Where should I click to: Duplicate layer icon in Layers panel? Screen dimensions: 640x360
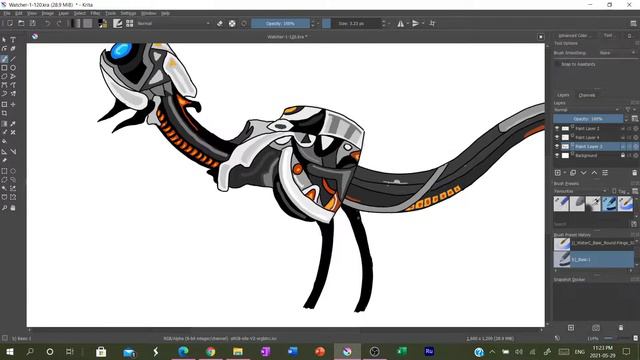click(573, 173)
